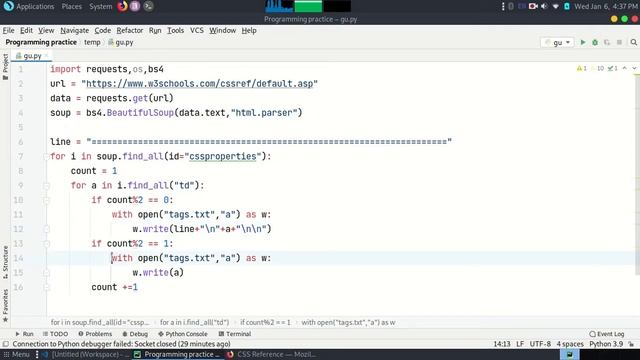
Task: Change UTF-8 file encoding in status bar
Action: 540,344
